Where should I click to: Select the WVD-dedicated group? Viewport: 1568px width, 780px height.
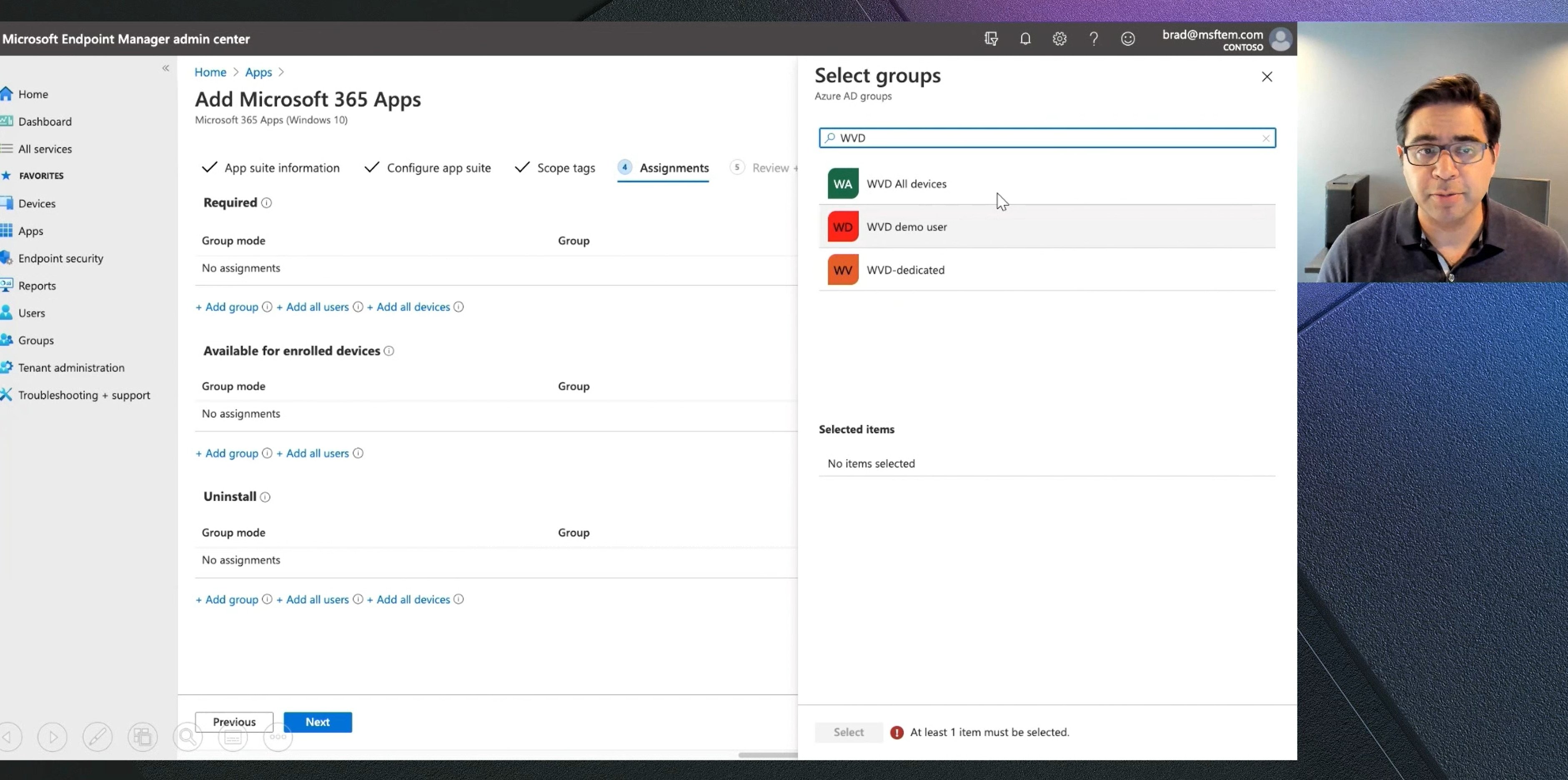pyautogui.click(x=1047, y=270)
